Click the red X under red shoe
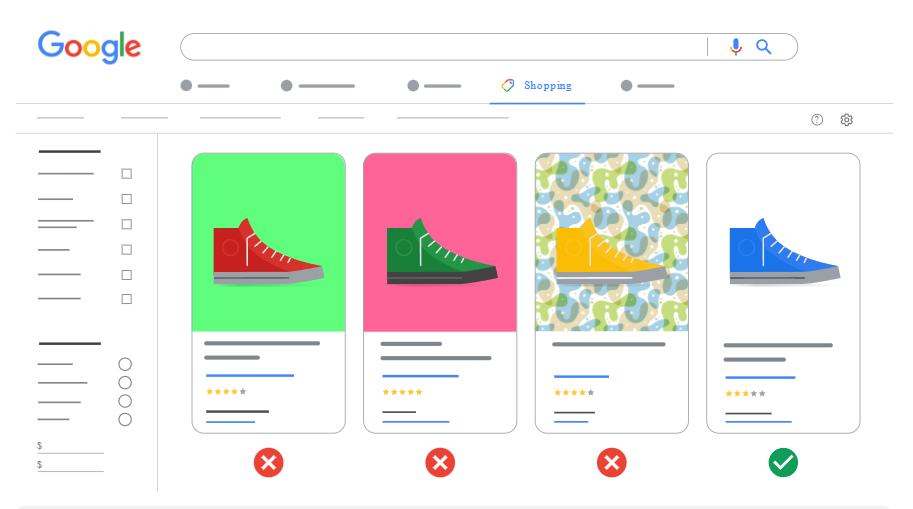Image resolution: width=913 pixels, height=509 pixels. pos(268,462)
